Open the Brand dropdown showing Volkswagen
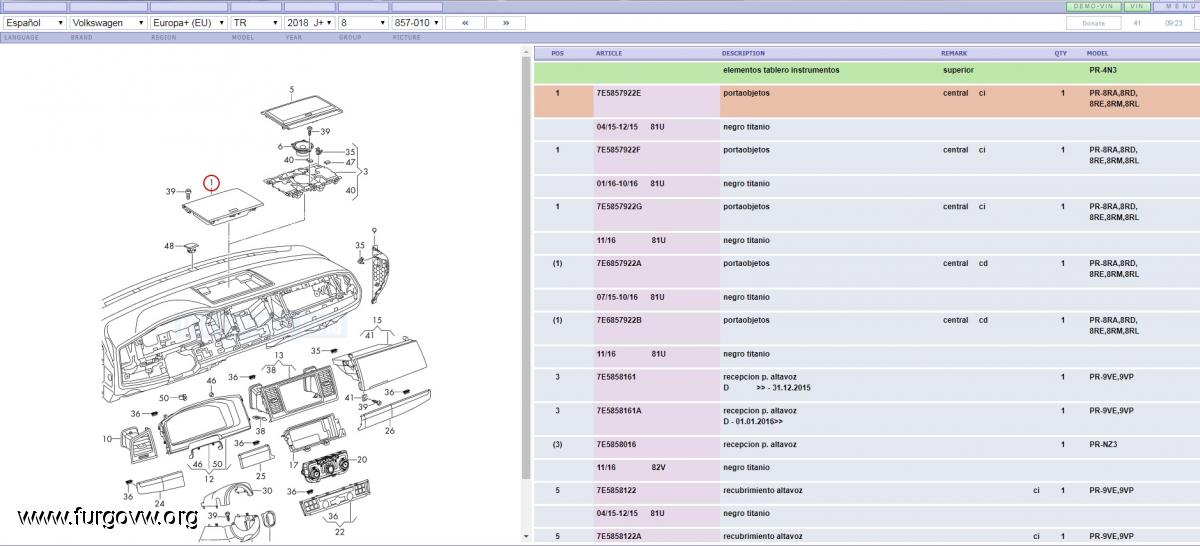The image size is (1200, 546). (x=108, y=22)
